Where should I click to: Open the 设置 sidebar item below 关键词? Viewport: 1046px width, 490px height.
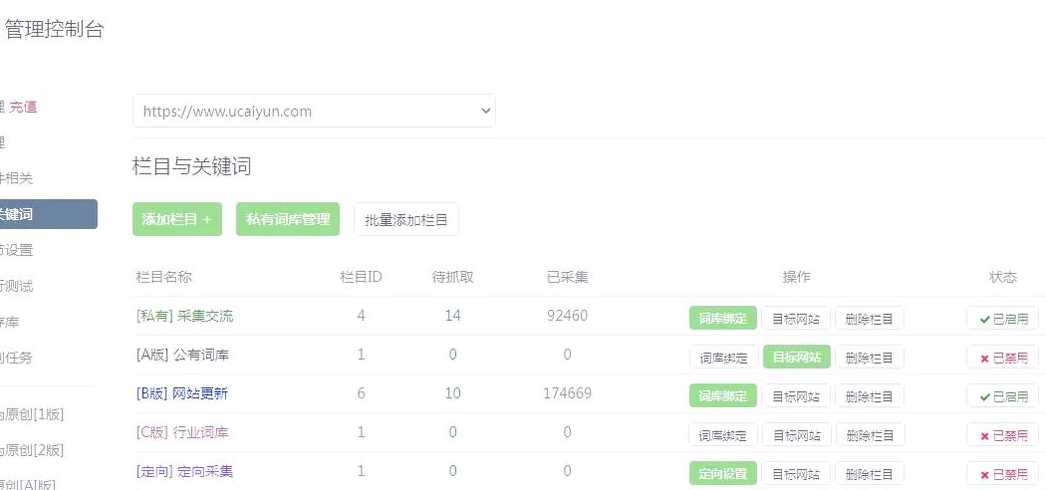pos(17,250)
